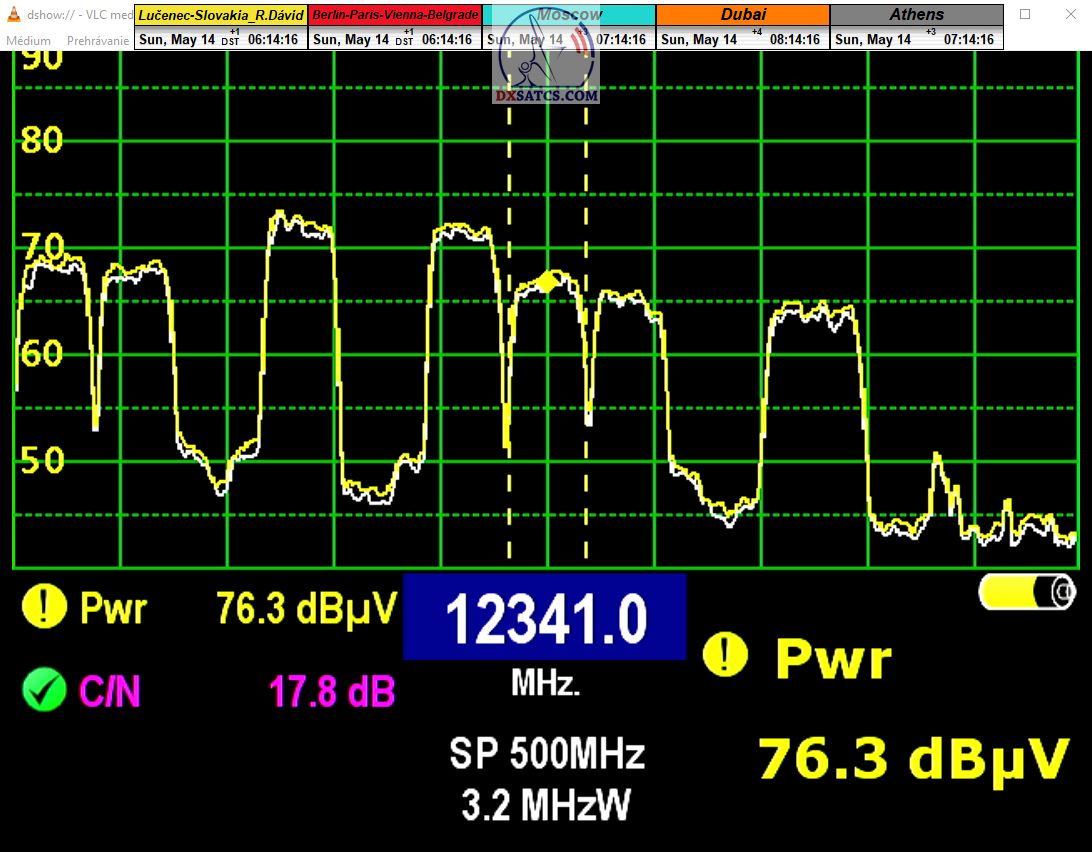
Task: Click the 12341.0 frequency field
Action: (x=544, y=617)
